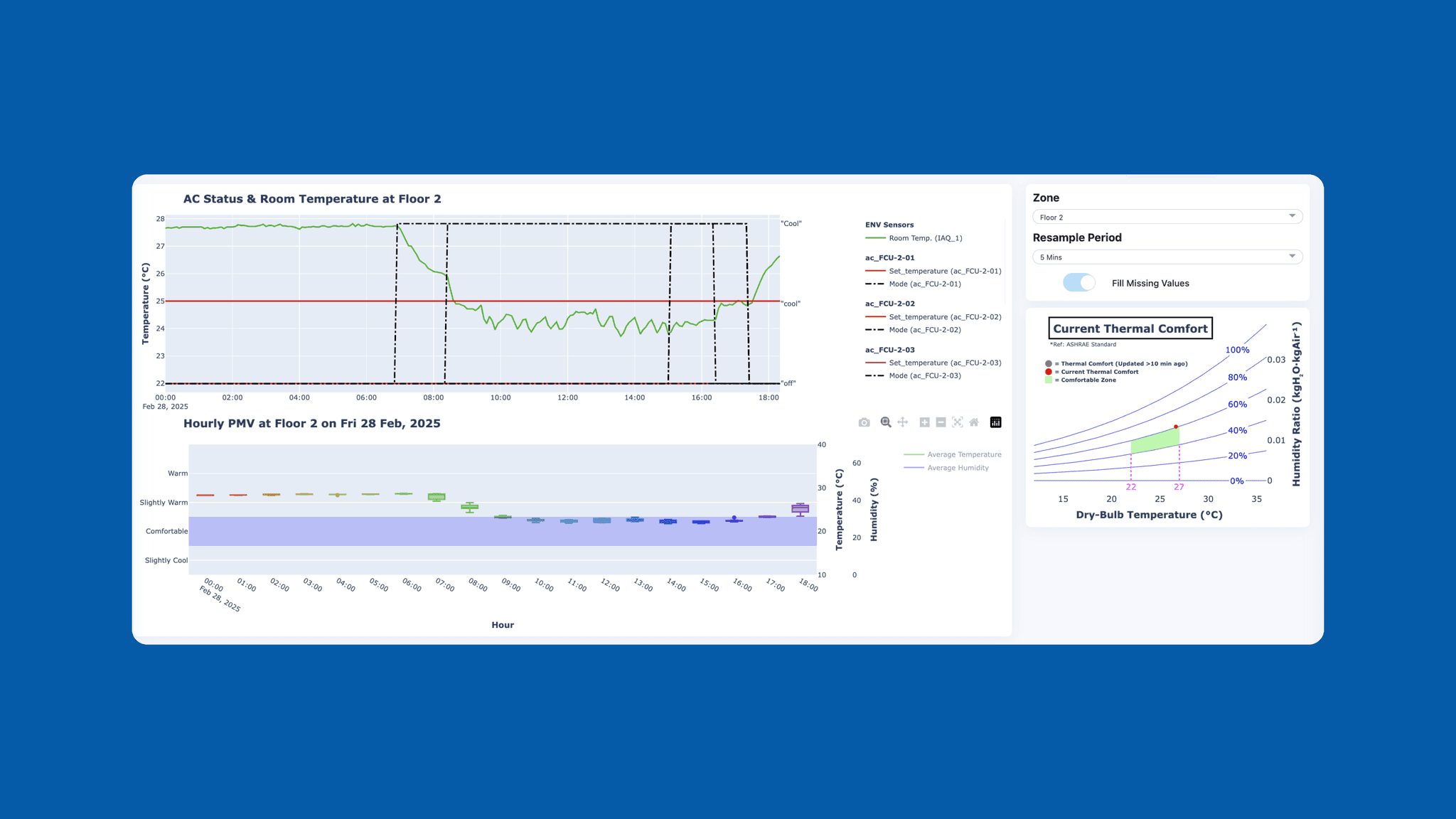Click the red current thermal comfort point

click(x=1176, y=427)
